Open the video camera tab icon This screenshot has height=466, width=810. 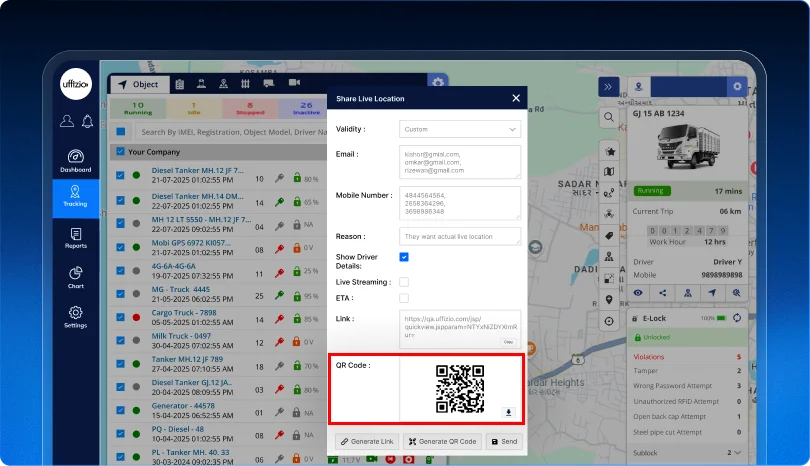tap(294, 83)
